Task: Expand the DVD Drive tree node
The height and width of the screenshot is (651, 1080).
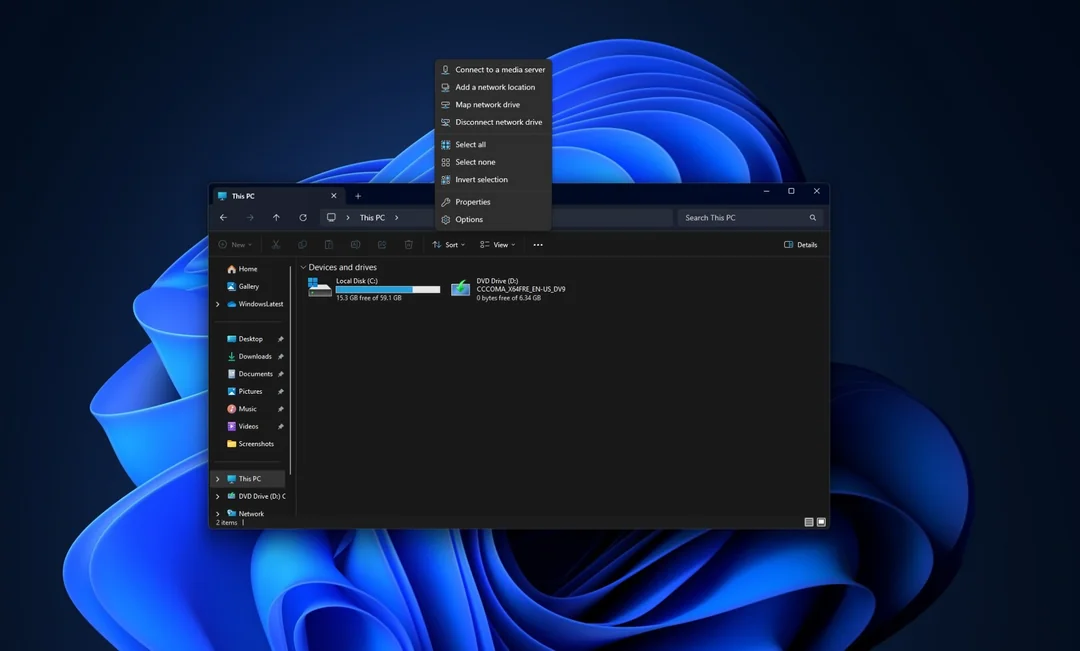Action: [218, 496]
